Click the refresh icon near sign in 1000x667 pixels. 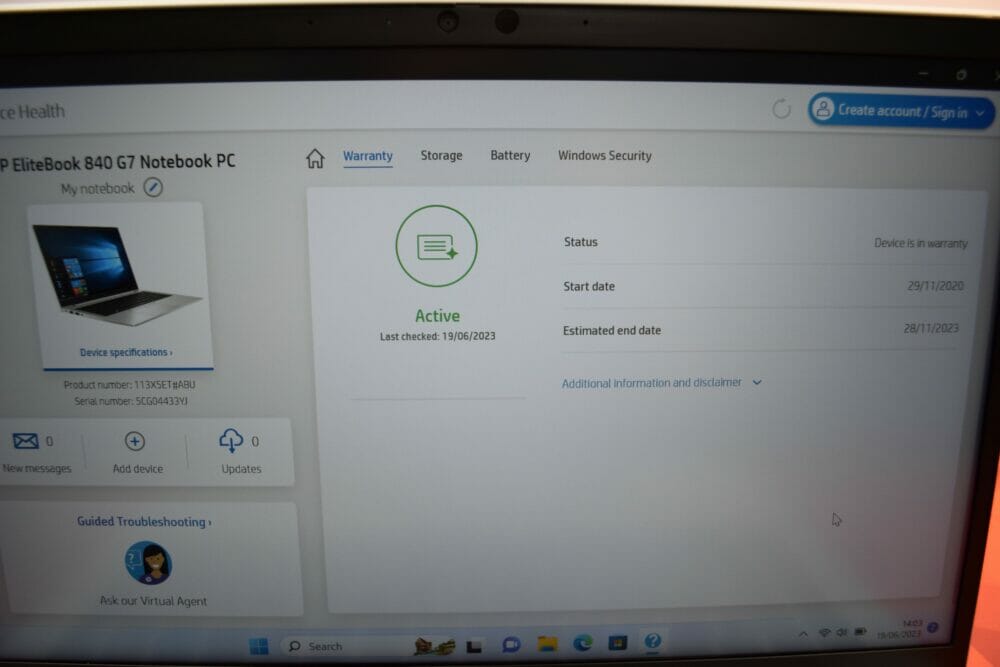coord(781,109)
